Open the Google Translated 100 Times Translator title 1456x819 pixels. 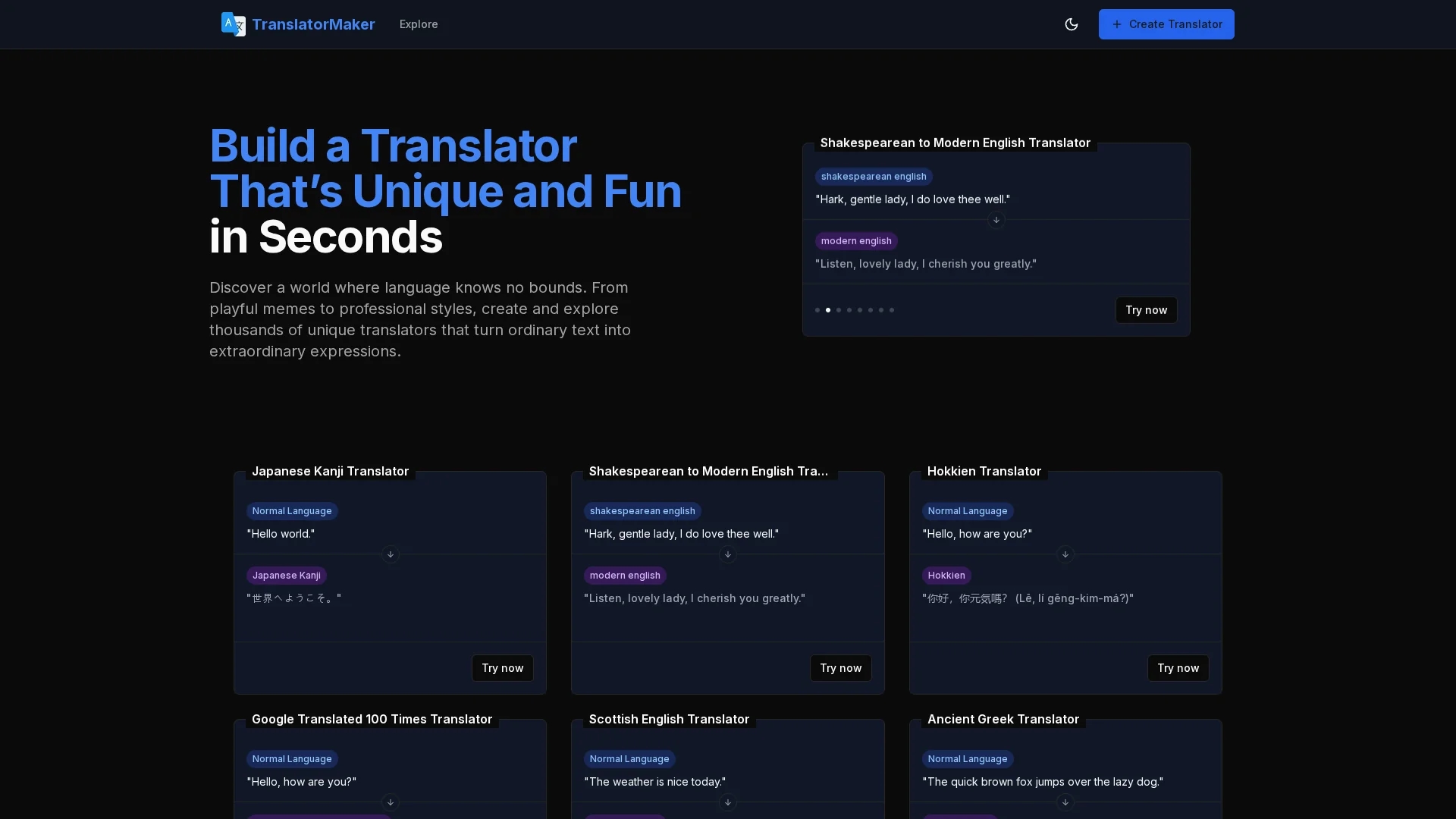[x=372, y=719]
